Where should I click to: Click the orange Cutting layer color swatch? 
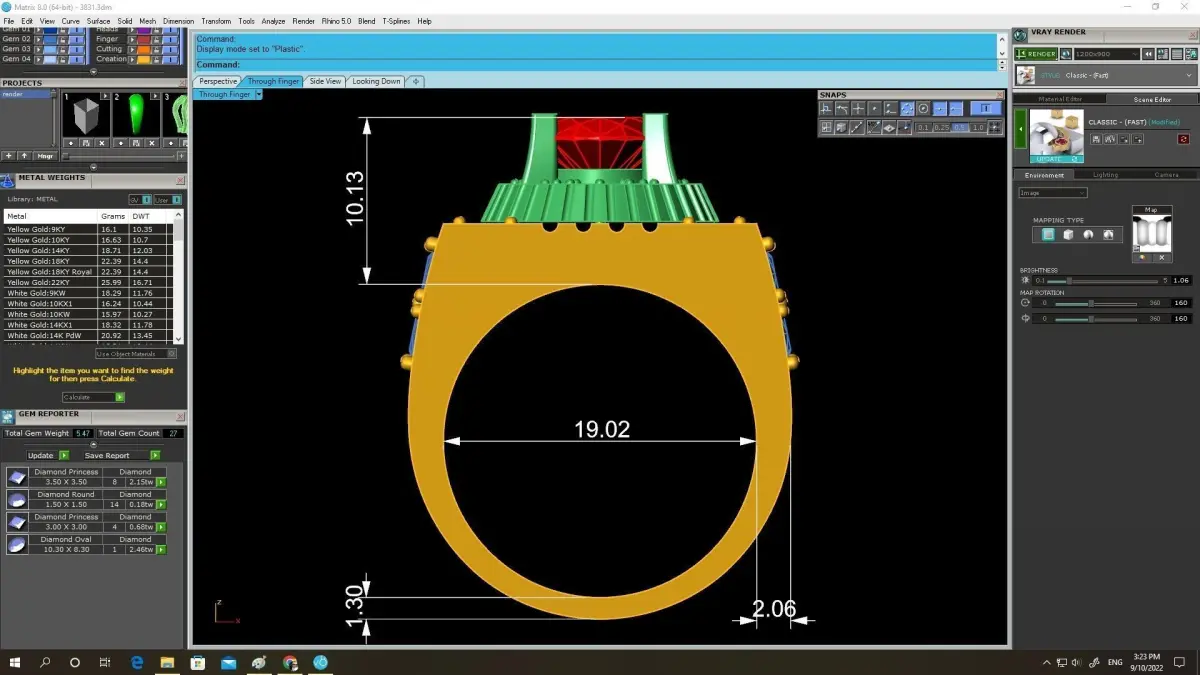(x=145, y=49)
